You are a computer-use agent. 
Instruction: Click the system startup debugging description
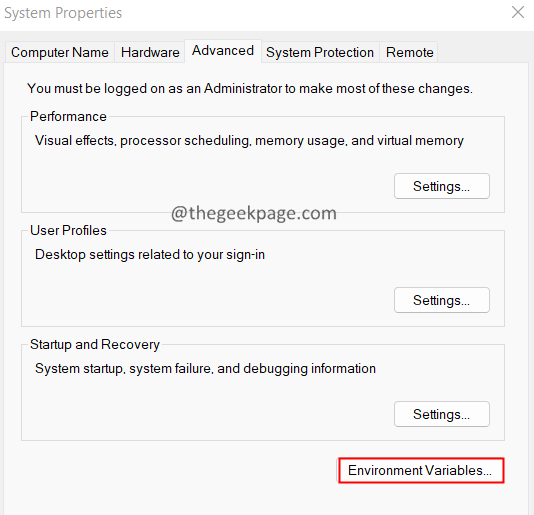205,369
